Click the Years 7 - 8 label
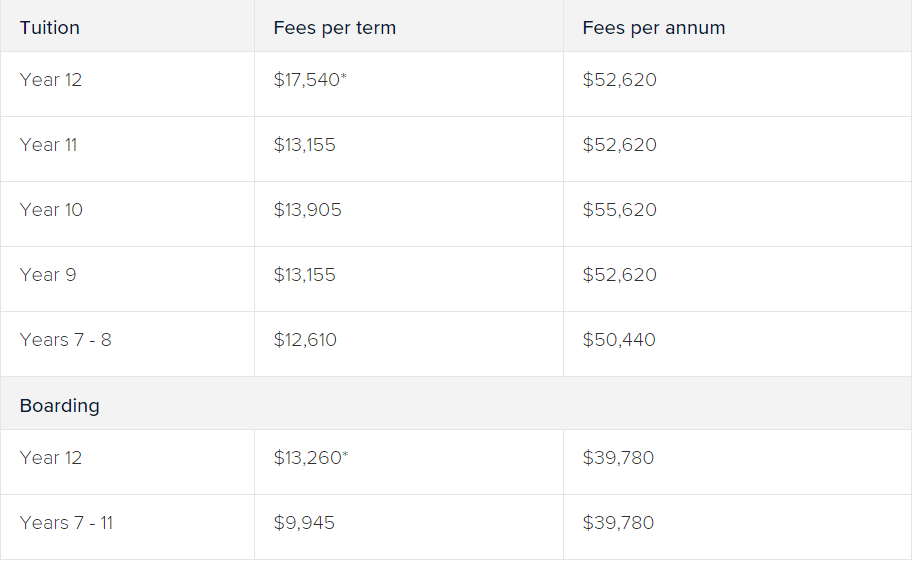916x563 pixels. 65,340
